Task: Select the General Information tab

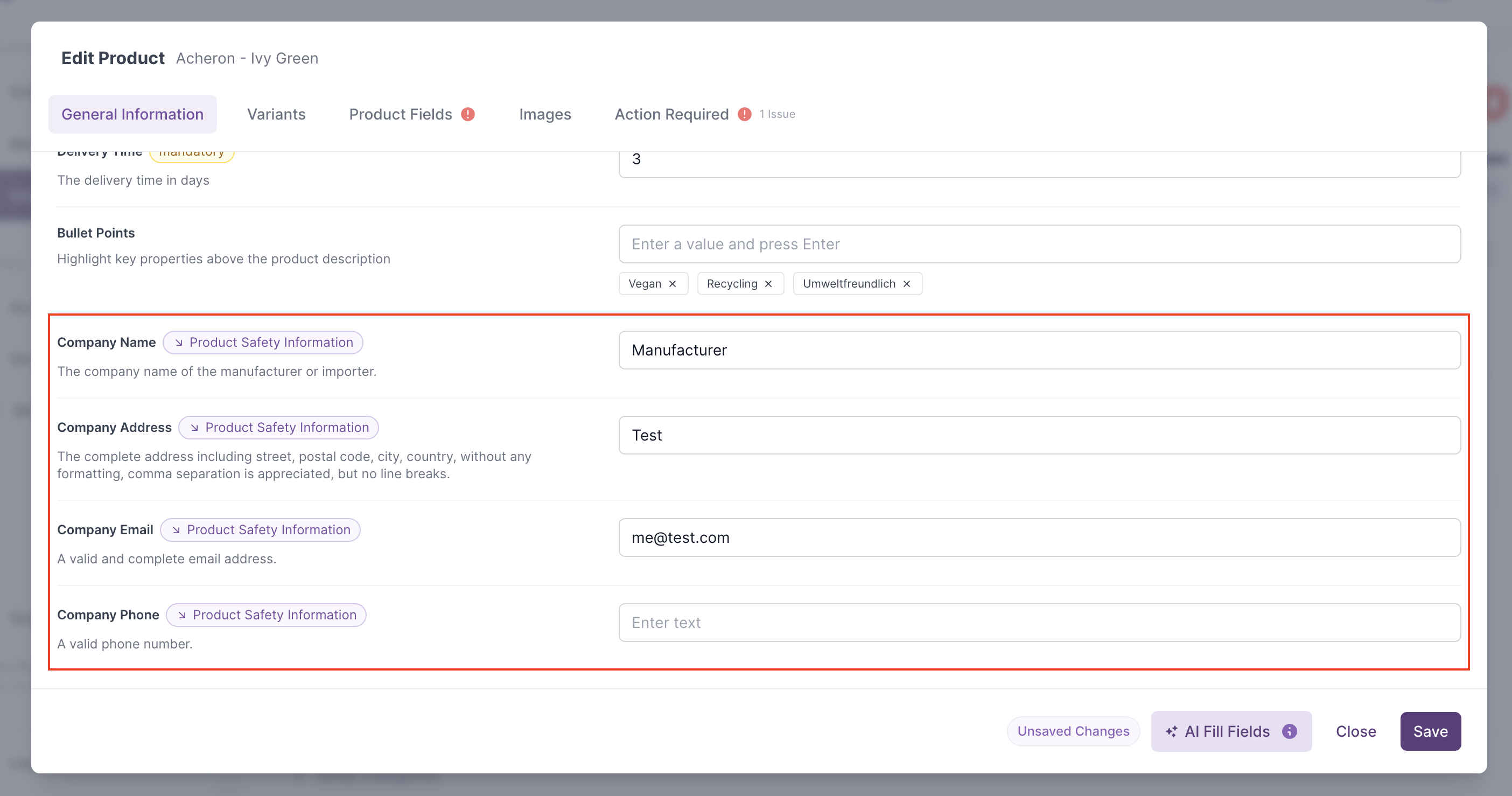Action: click(x=132, y=114)
